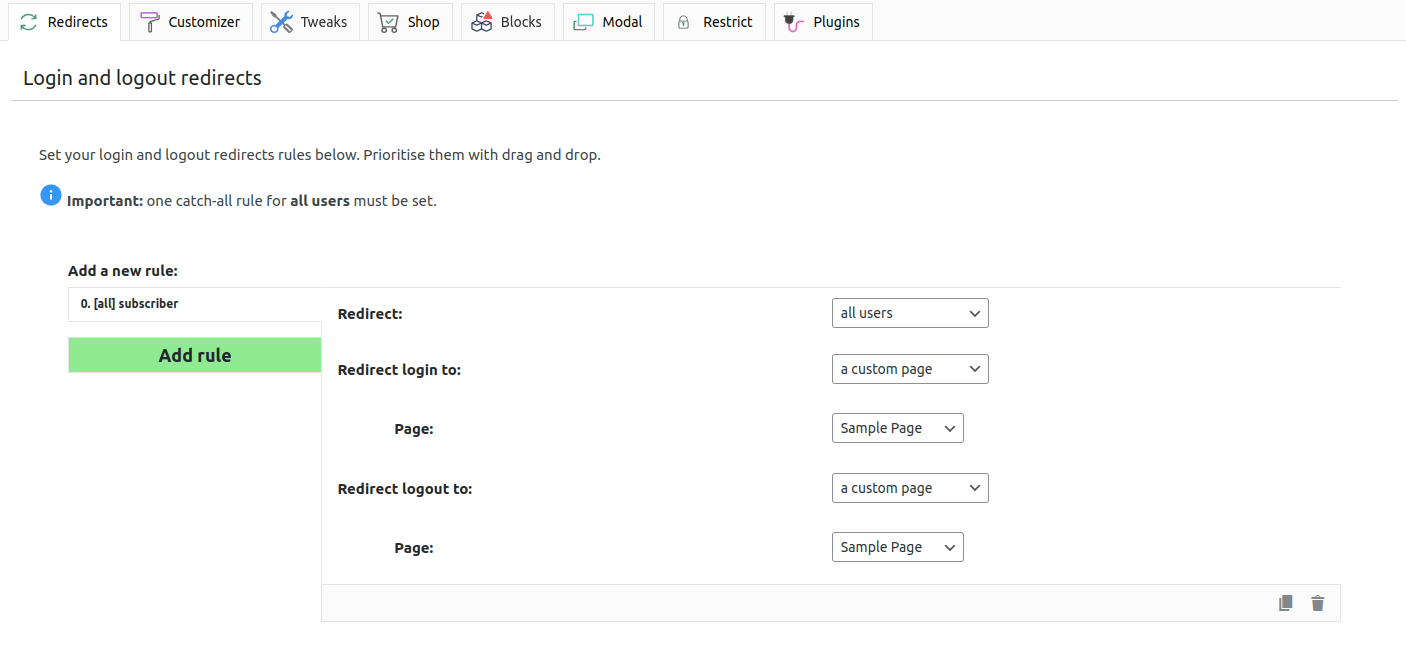Click the 'Redirect:' label

370,314
